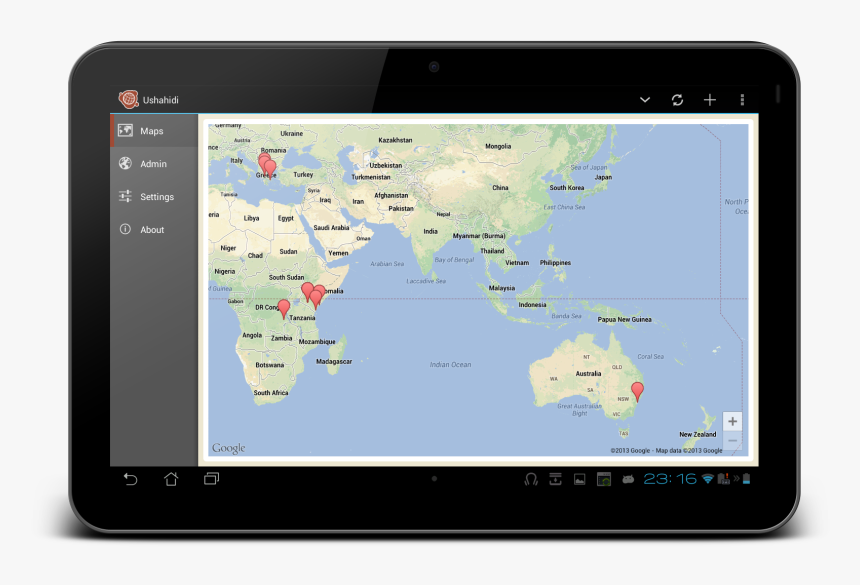
Task: Open the clock showing 23:16
Action: [x=670, y=479]
